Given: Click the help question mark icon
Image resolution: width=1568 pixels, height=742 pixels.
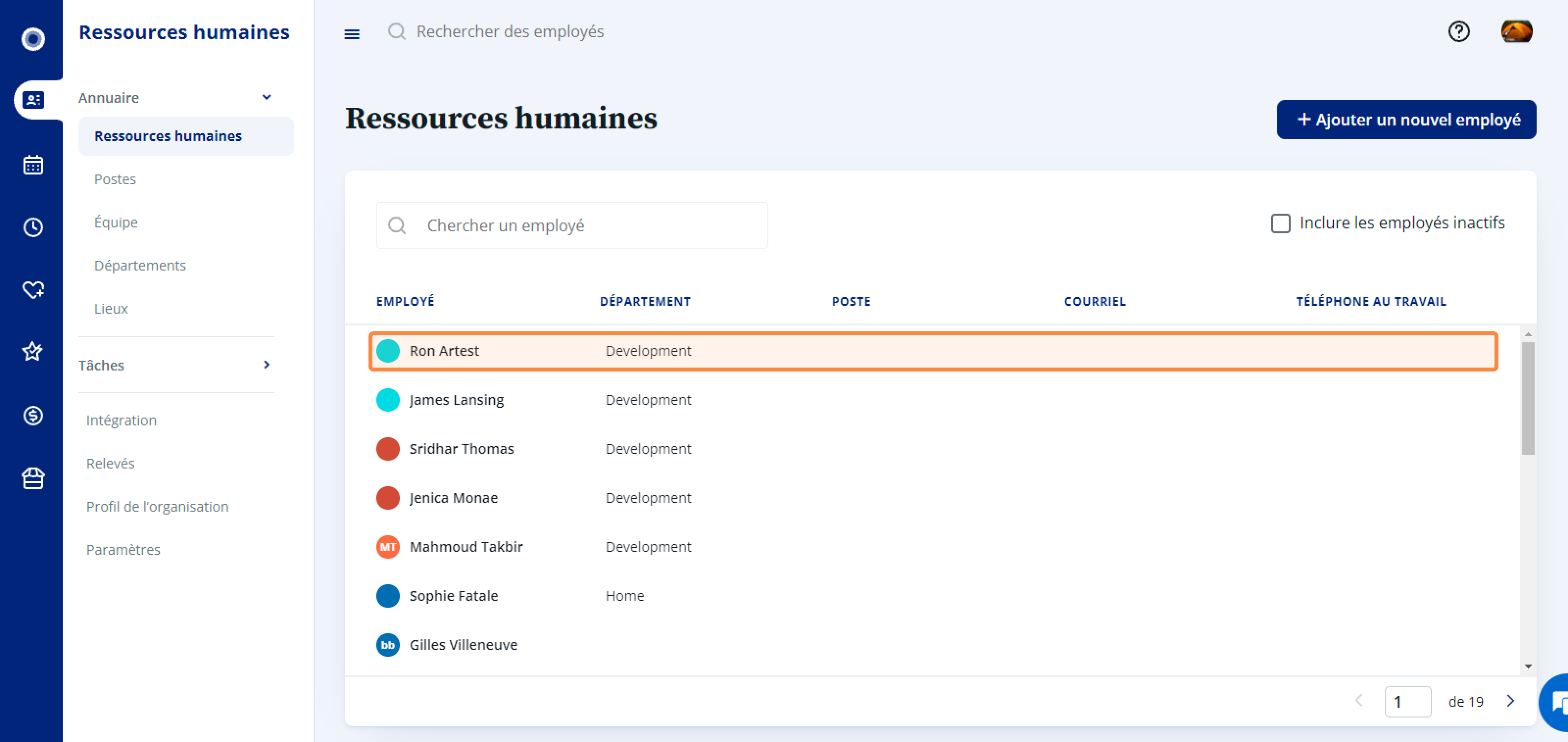Looking at the screenshot, I should pyautogui.click(x=1458, y=32).
